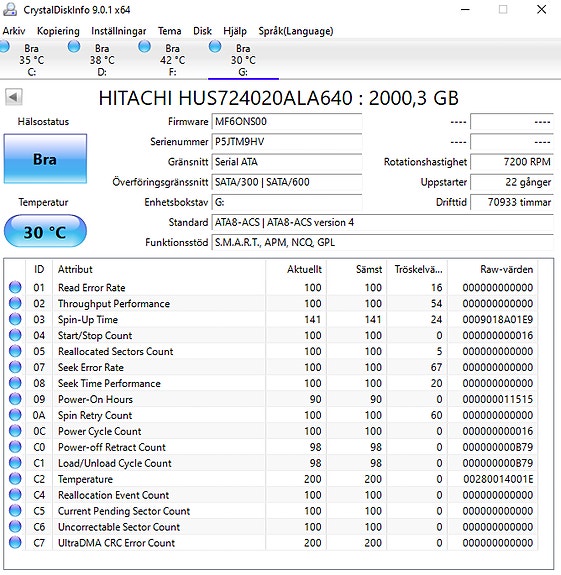
Task: Select the Temperature raw value 00280014001E
Action: (498, 479)
